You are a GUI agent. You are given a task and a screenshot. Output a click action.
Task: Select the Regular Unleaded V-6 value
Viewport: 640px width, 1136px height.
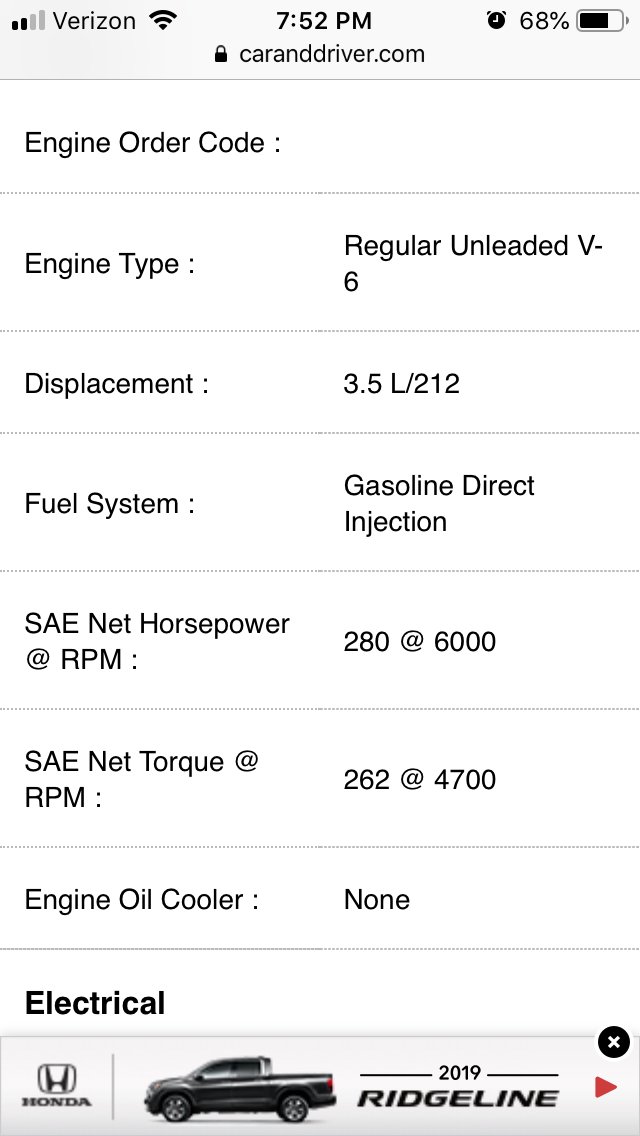[473, 264]
